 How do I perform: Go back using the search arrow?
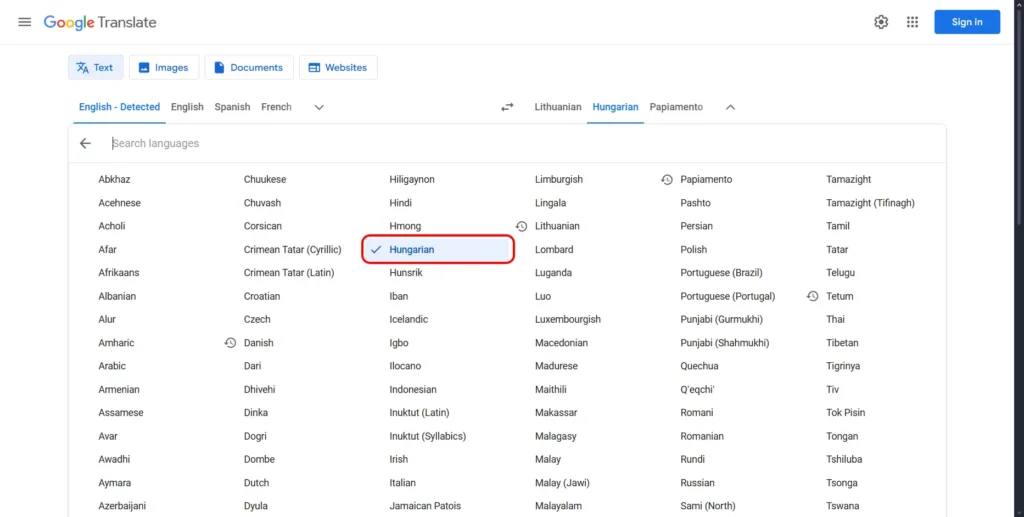(x=85, y=144)
